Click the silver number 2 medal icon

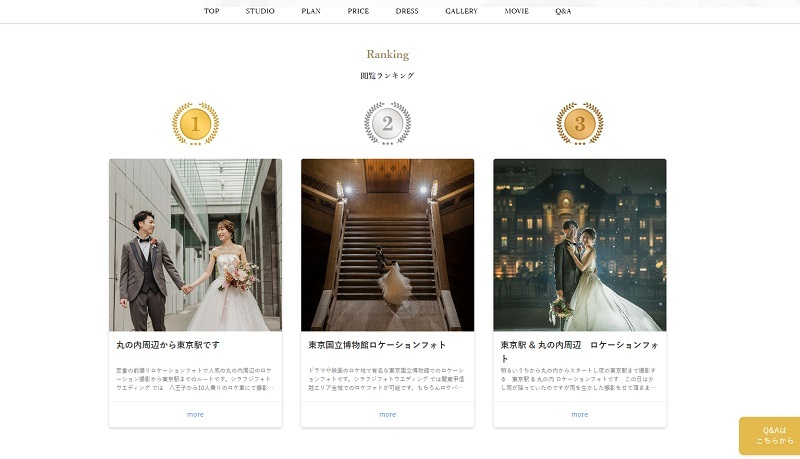[x=388, y=123]
